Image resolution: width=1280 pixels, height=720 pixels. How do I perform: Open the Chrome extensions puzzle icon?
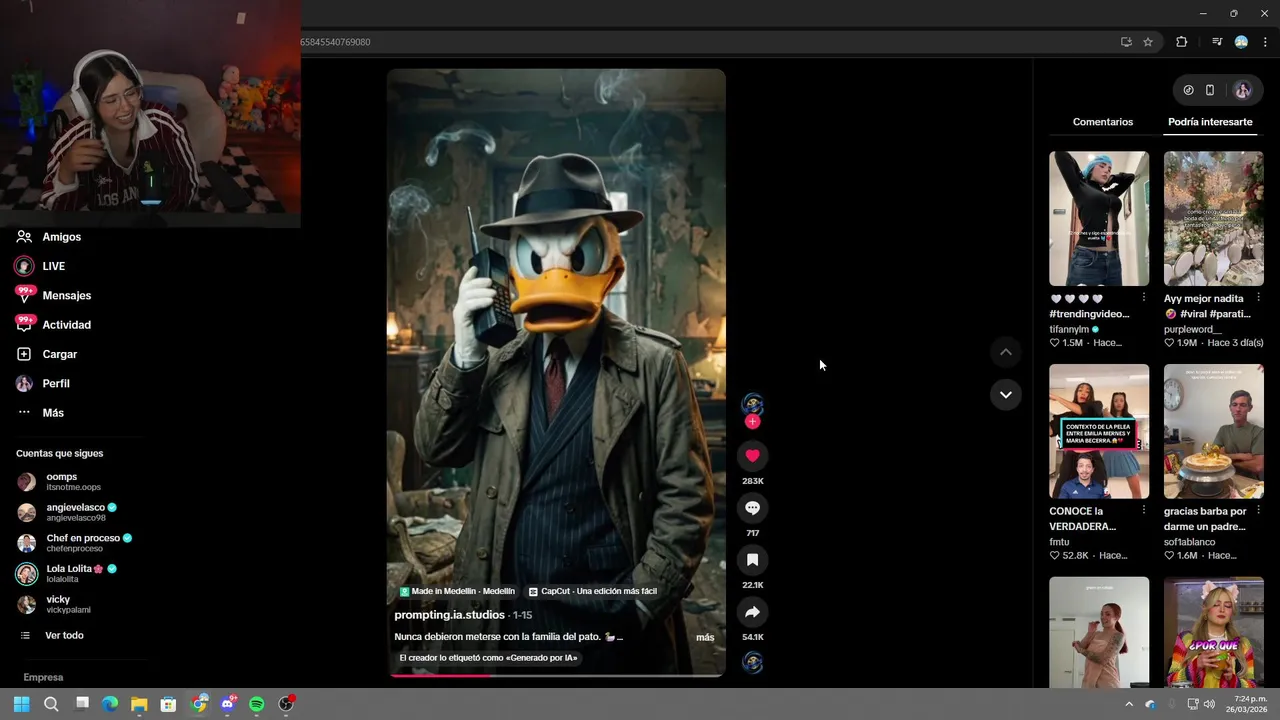[1182, 42]
